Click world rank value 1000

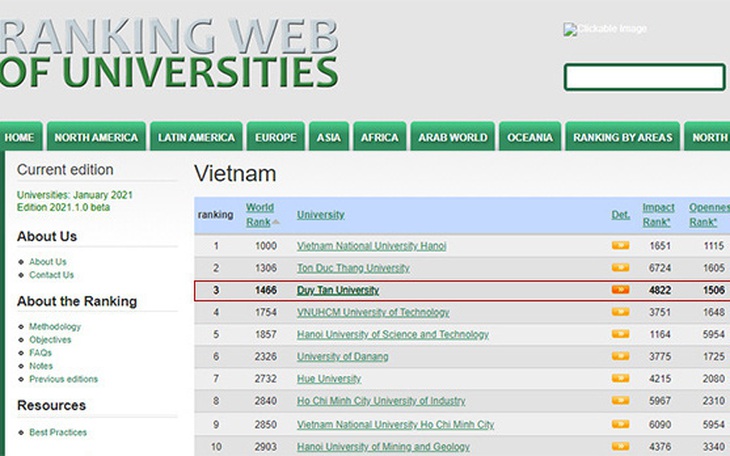click(266, 245)
